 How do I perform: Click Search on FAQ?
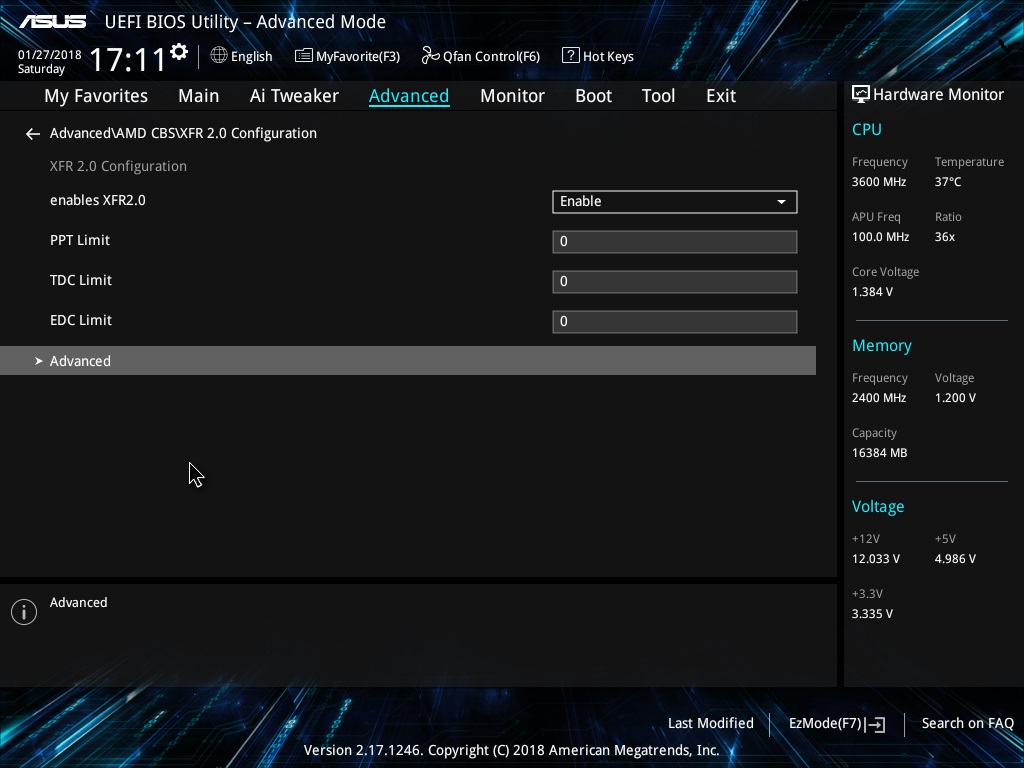(967, 724)
